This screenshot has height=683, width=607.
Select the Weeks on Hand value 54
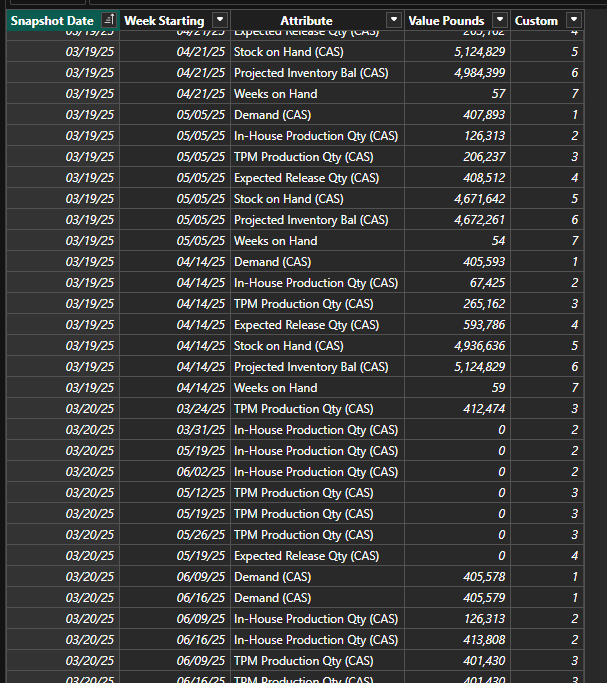point(498,241)
